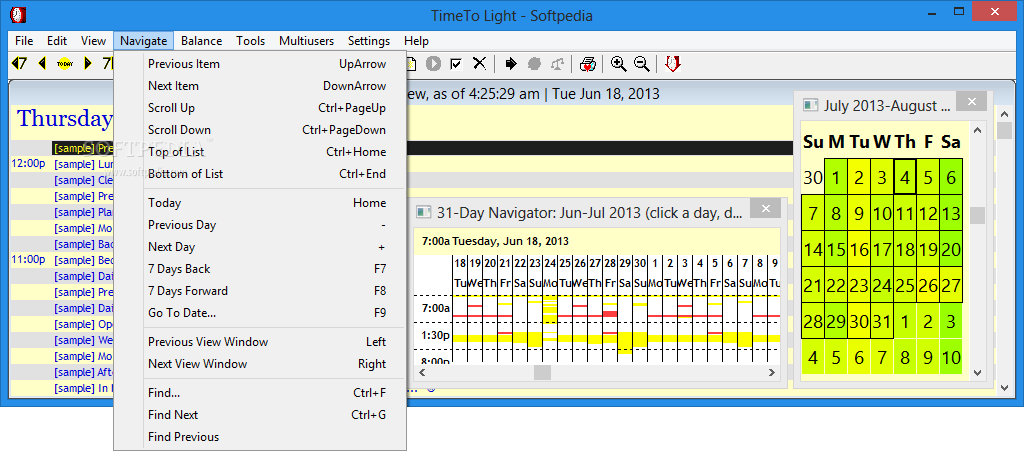The height and width of the screenshot is (451, 1024).
Task: Click the yellow TODAY toolbar icon
Action: coord(65,63)
